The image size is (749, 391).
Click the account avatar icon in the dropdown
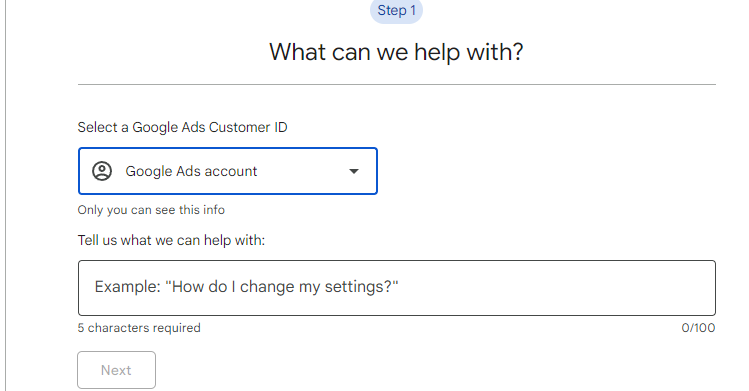(102, 171)
